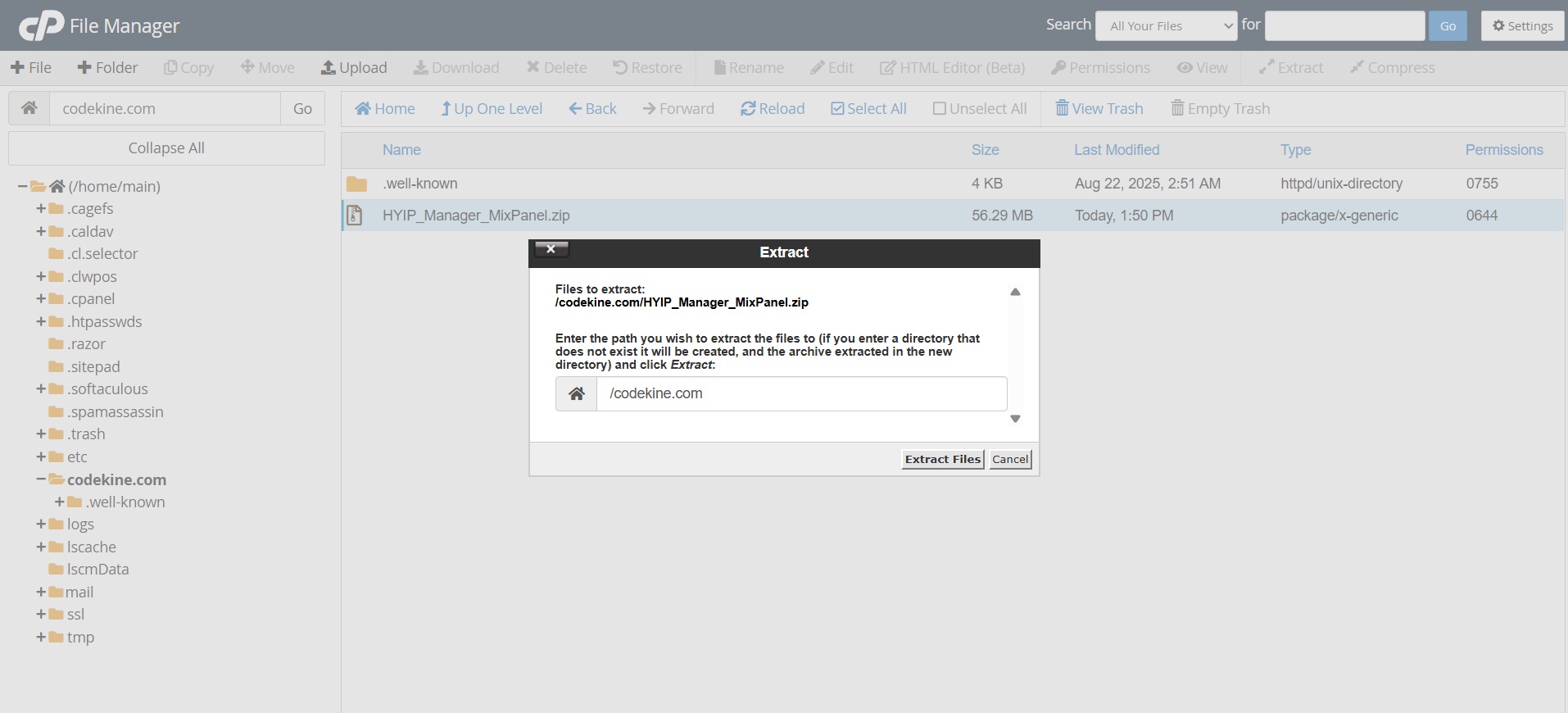The image size is (1568, 713).
Task: Click the Restore toolbar button
Action: tap(647, 67)
